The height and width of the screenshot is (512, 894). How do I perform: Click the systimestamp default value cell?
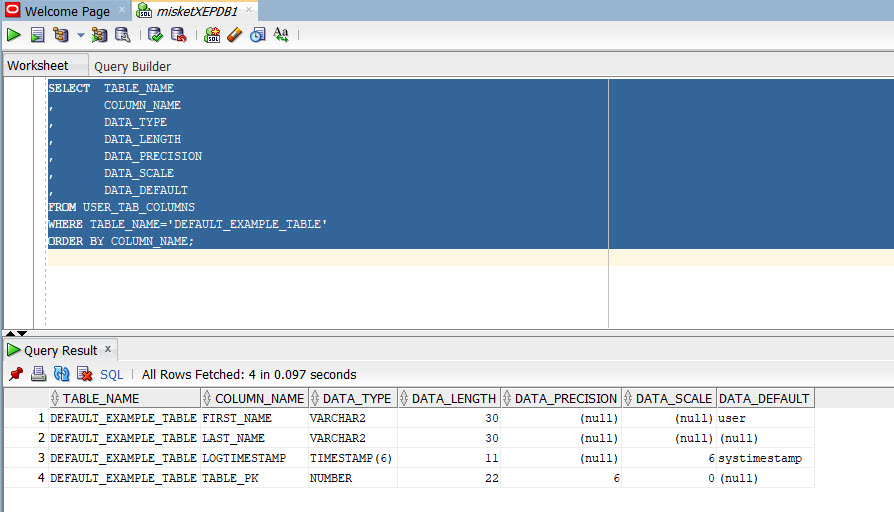point(765,458)
